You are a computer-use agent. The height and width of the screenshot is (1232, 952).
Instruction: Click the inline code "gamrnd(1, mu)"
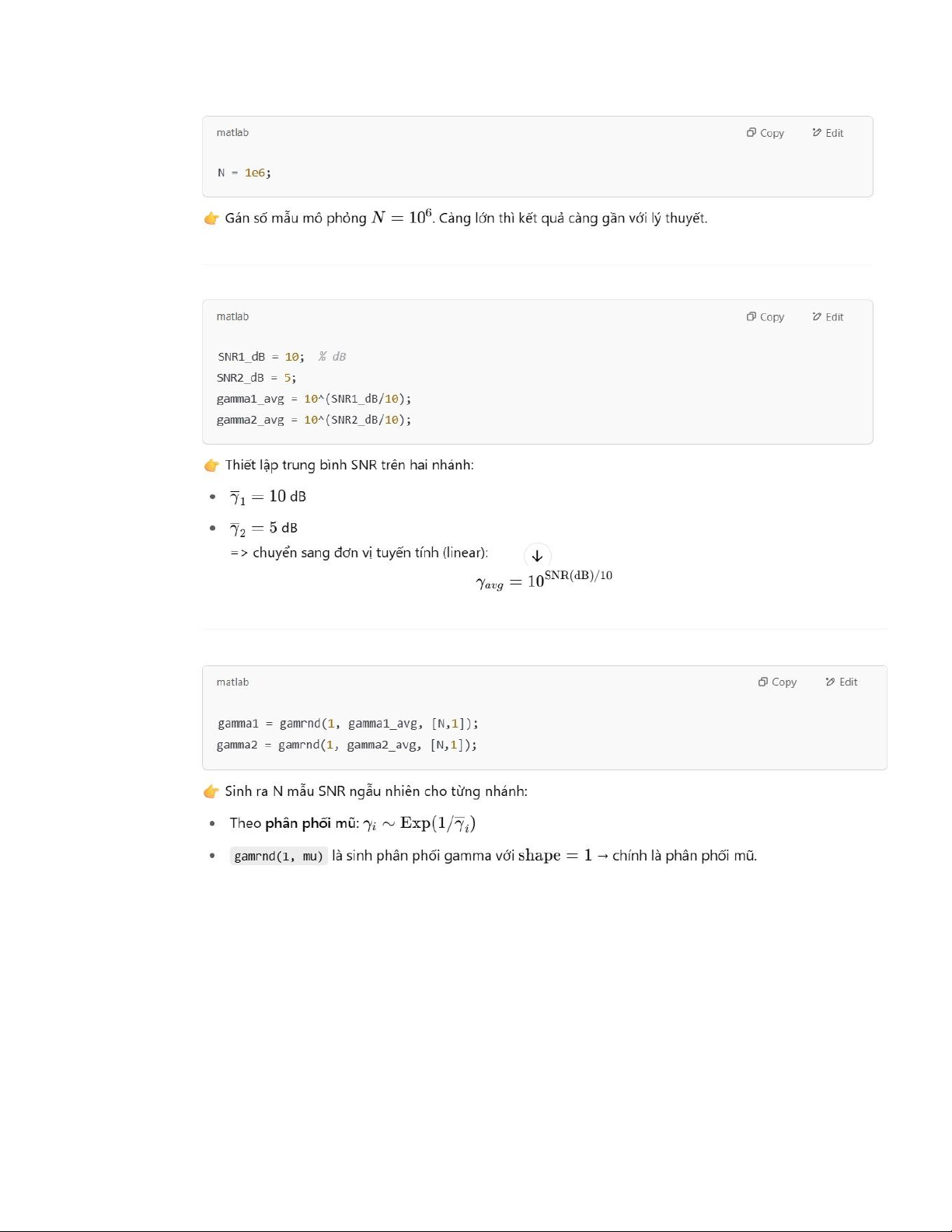[279, 856]
